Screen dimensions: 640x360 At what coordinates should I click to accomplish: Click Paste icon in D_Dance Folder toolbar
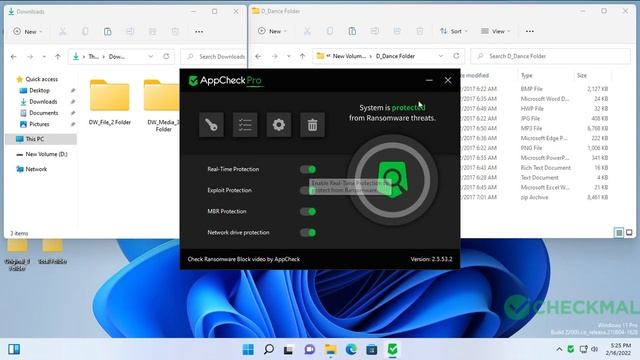point(352,31)
